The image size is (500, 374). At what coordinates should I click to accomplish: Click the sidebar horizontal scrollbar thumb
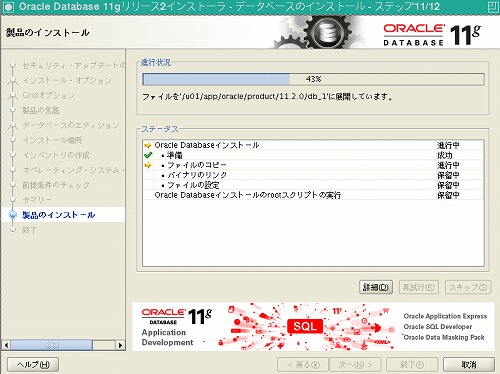(51, 345)
